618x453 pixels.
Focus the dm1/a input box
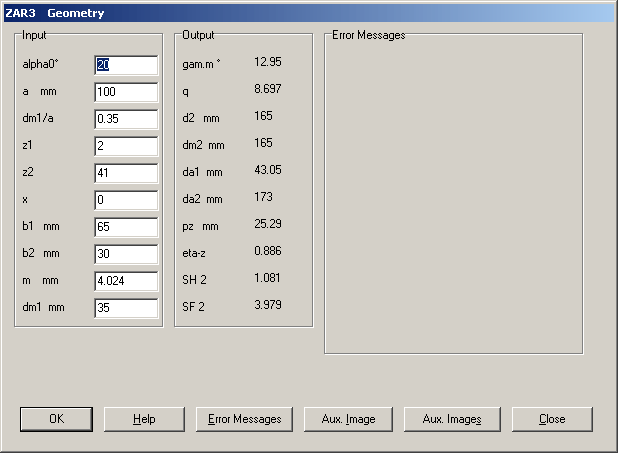[x=126, y=119]
